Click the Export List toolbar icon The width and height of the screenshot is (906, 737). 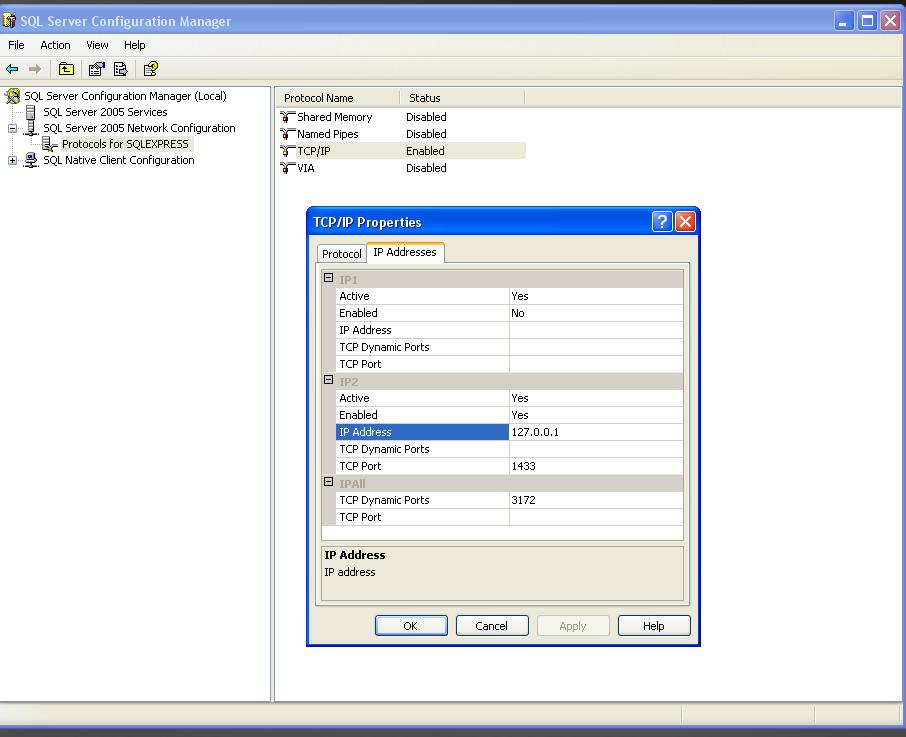click(x=120, y=69)
